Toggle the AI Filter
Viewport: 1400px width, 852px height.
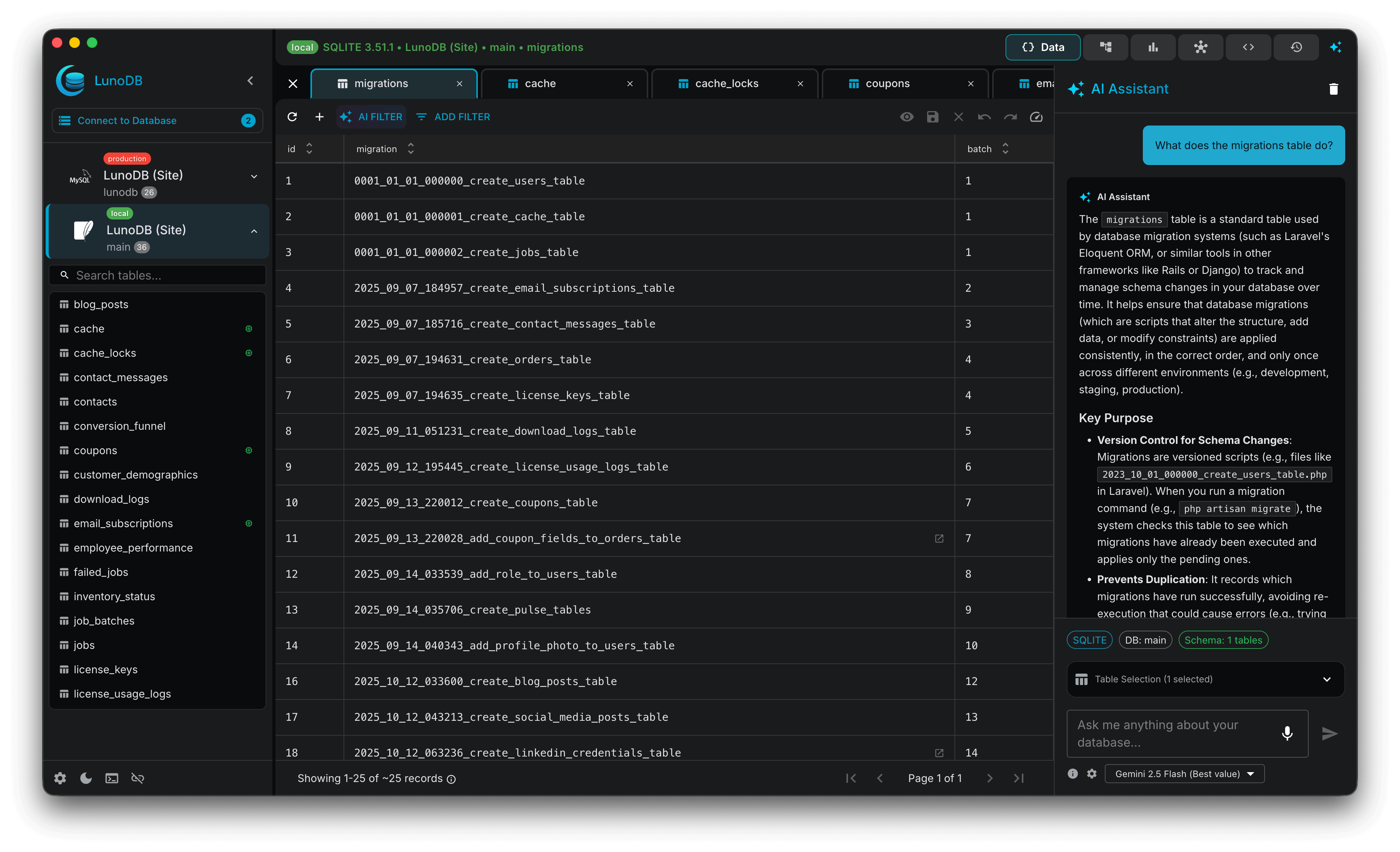pyautogui.click(x=371, y=117)
